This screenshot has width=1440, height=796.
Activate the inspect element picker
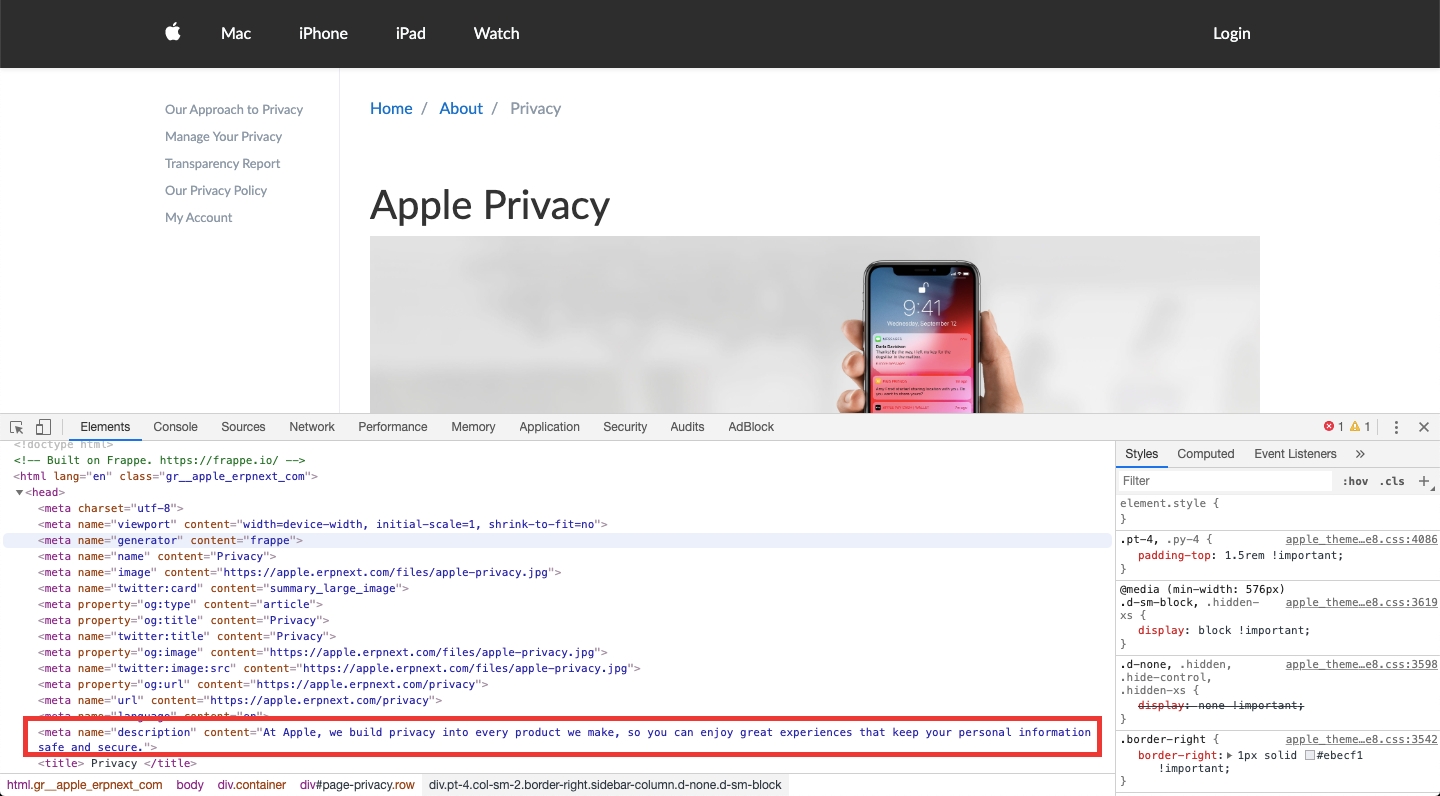coord(17,427)
